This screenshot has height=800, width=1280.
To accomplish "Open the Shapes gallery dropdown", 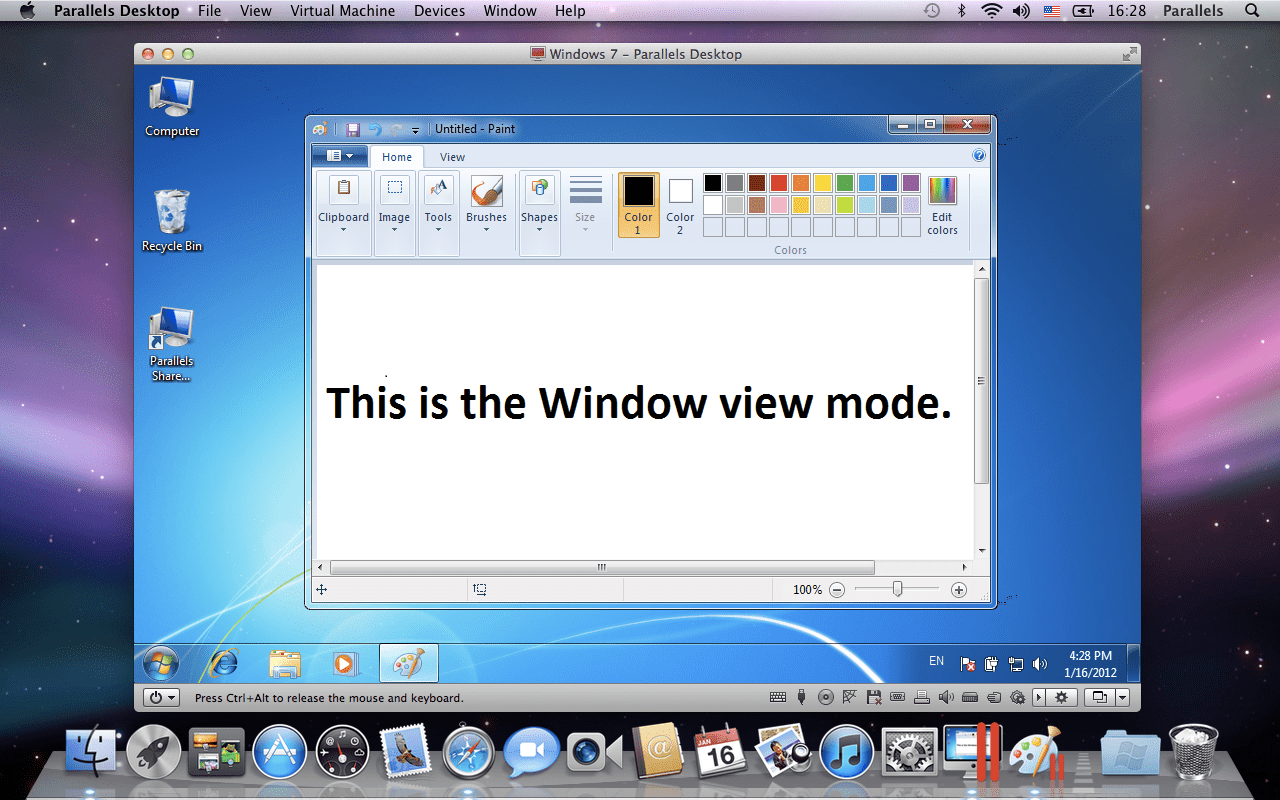I will pos(539,214).
